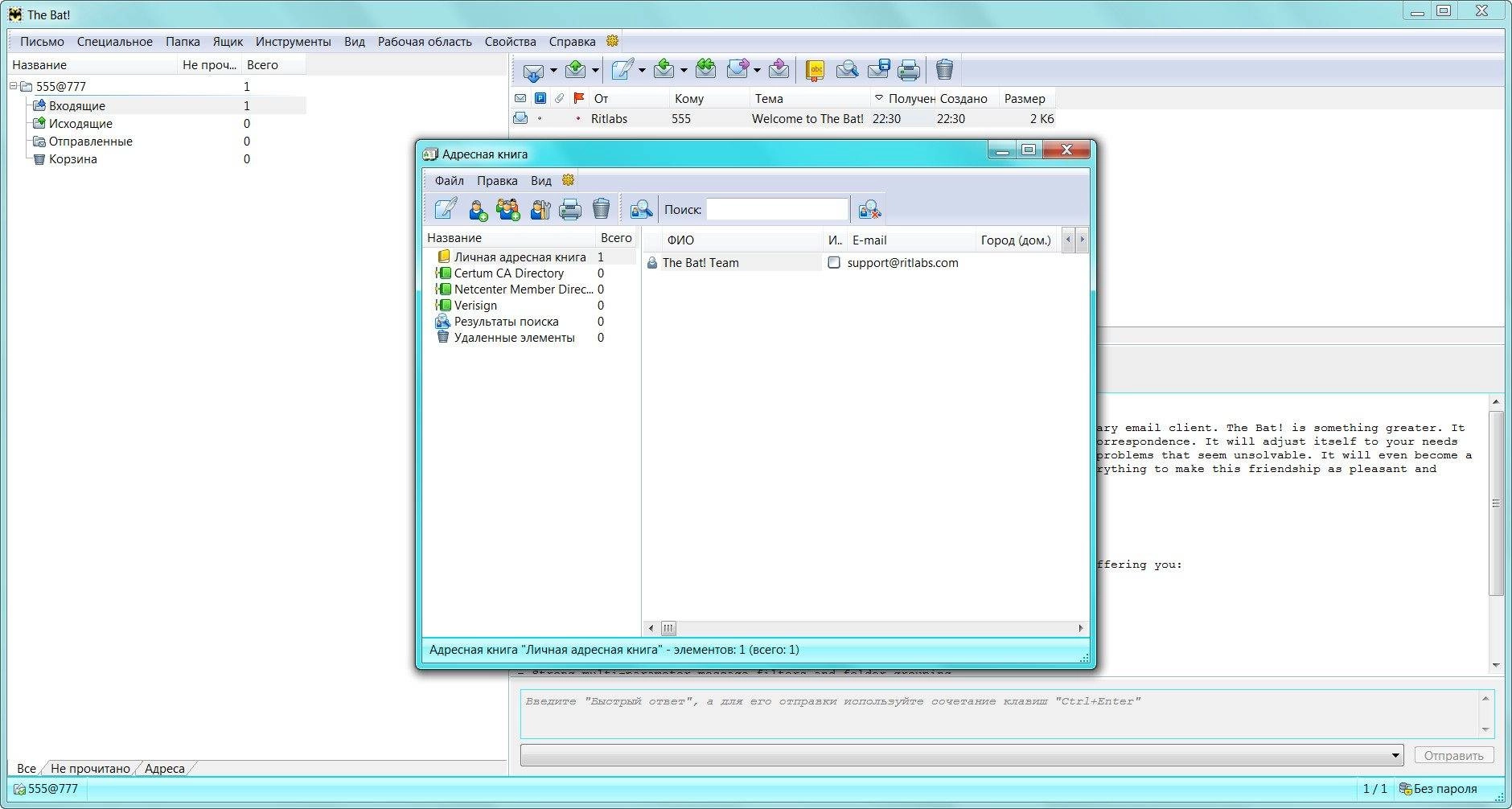
Task: Open the dropdown arrow beside the Reply icon
Action: [684, 71]
